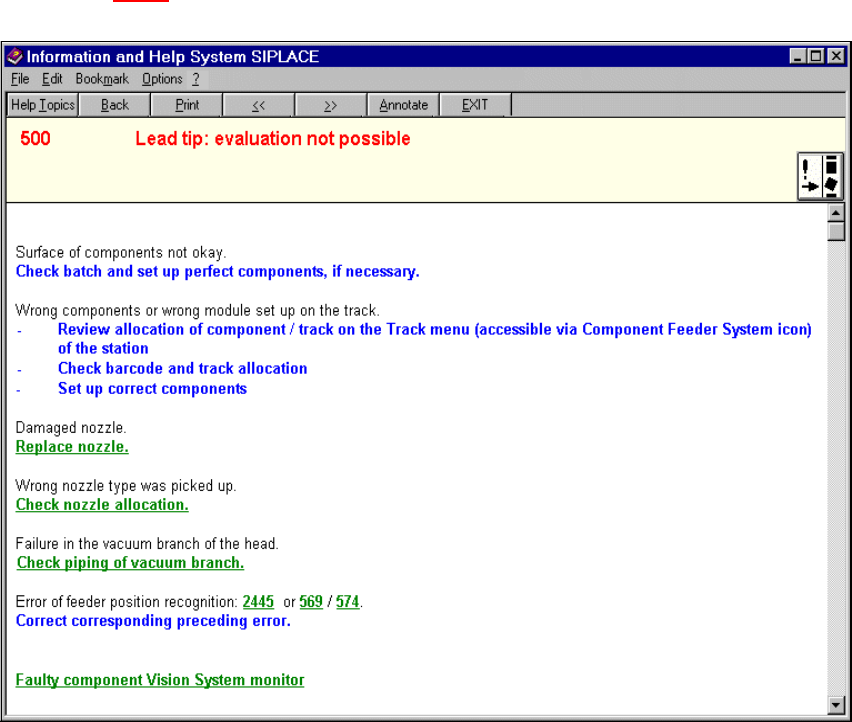Click text 'Surface of components not okay.'

click(121, 253)
